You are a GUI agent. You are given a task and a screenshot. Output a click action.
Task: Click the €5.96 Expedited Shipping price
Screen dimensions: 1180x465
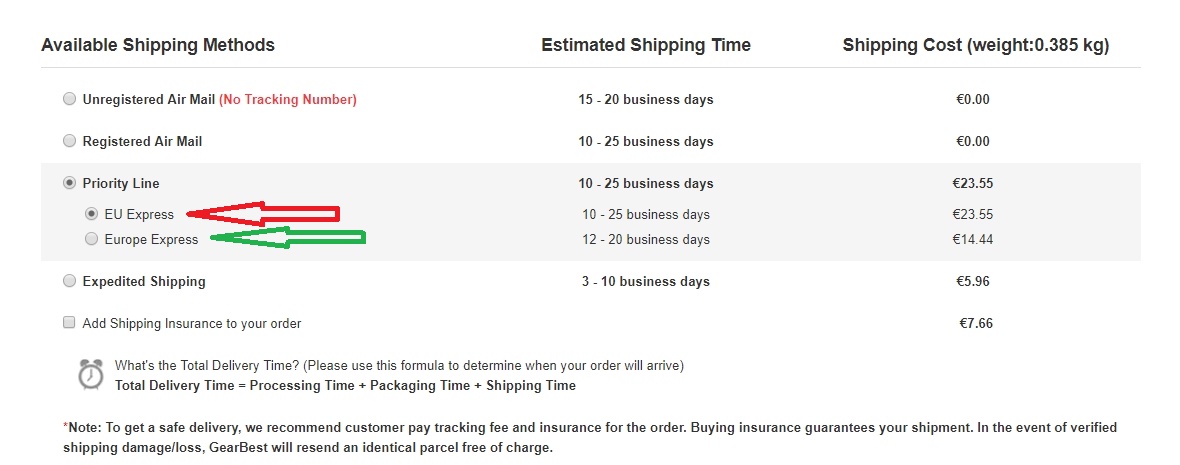pyautogui.click(x=973, y=281)
